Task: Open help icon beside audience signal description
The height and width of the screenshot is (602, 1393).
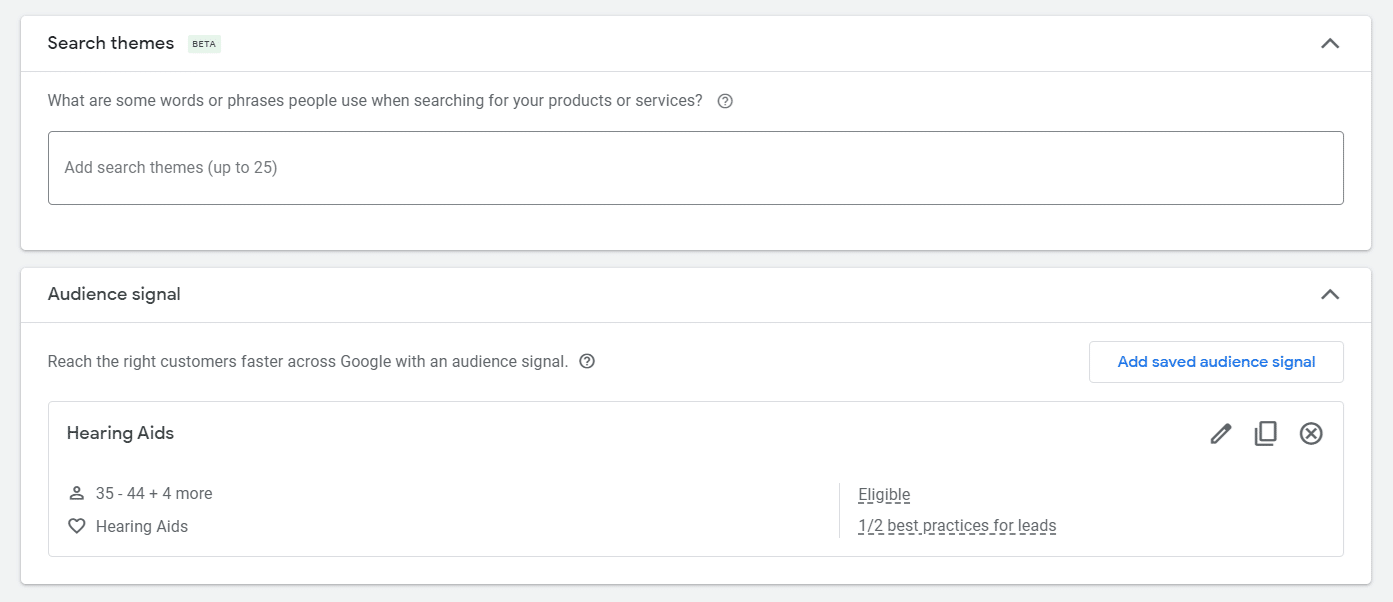Action: (587, 362)
